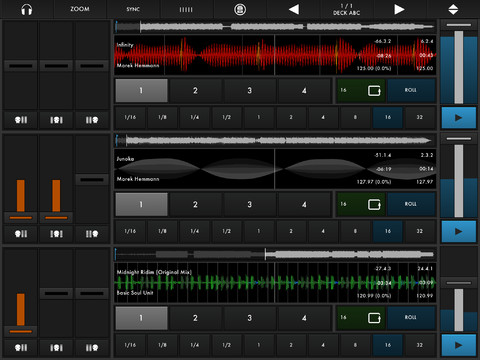480x360 pixels.
Task: Click the Junoka gray scrolling waveform
Action: [275, 169]
